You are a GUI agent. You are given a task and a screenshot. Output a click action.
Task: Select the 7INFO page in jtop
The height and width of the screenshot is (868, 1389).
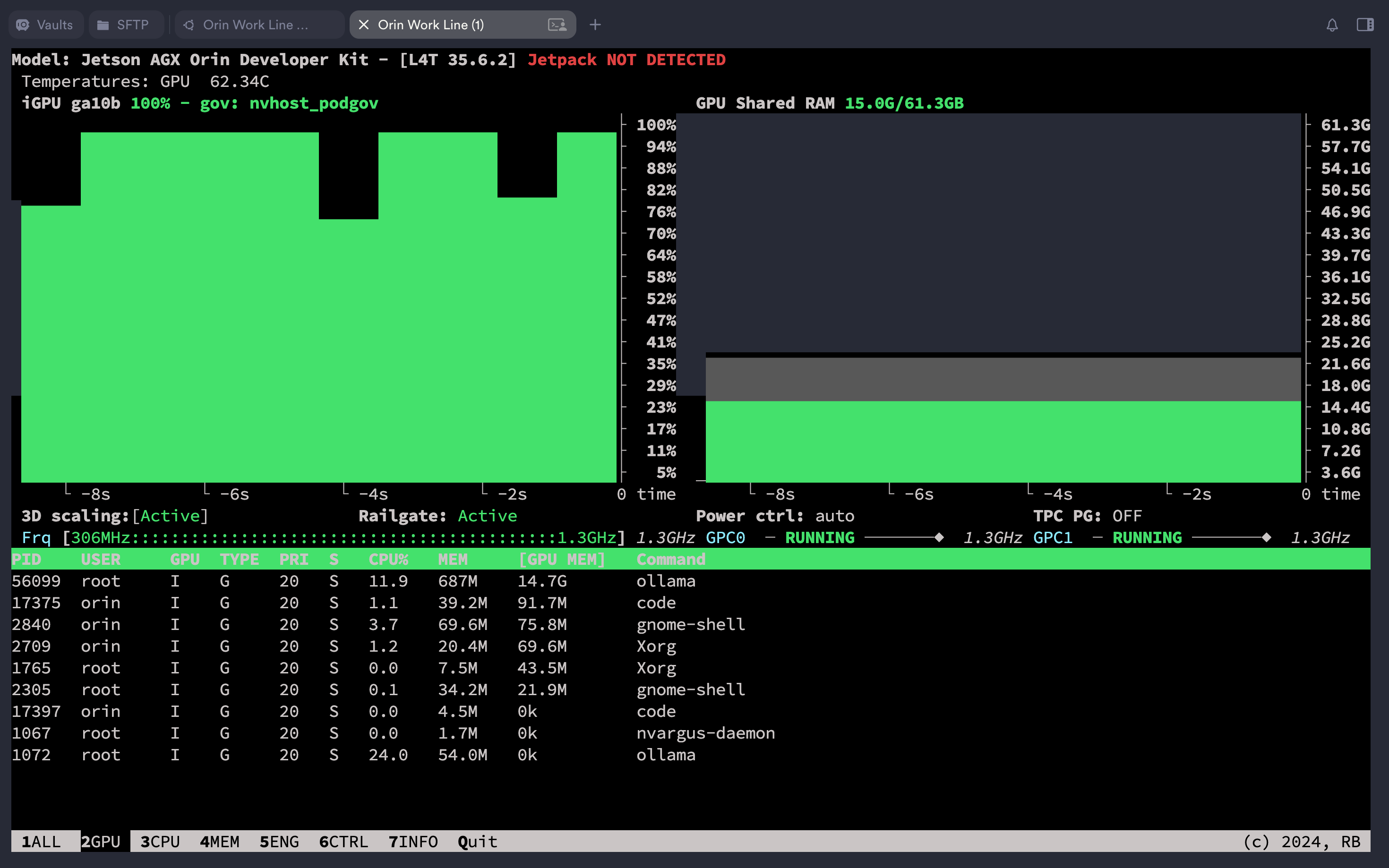[x=413, y=842]
